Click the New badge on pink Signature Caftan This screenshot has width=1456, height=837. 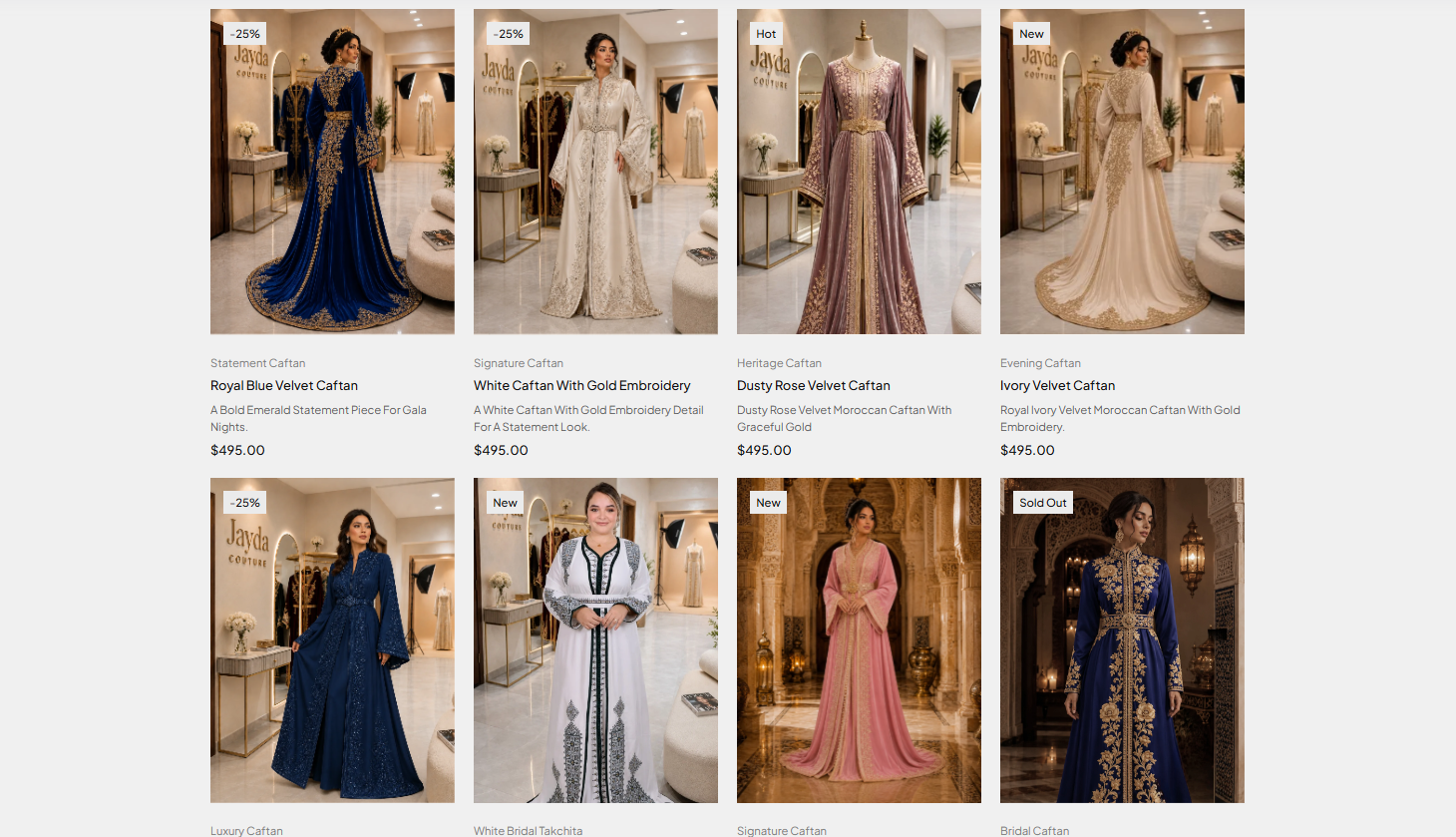click(768, 503)
